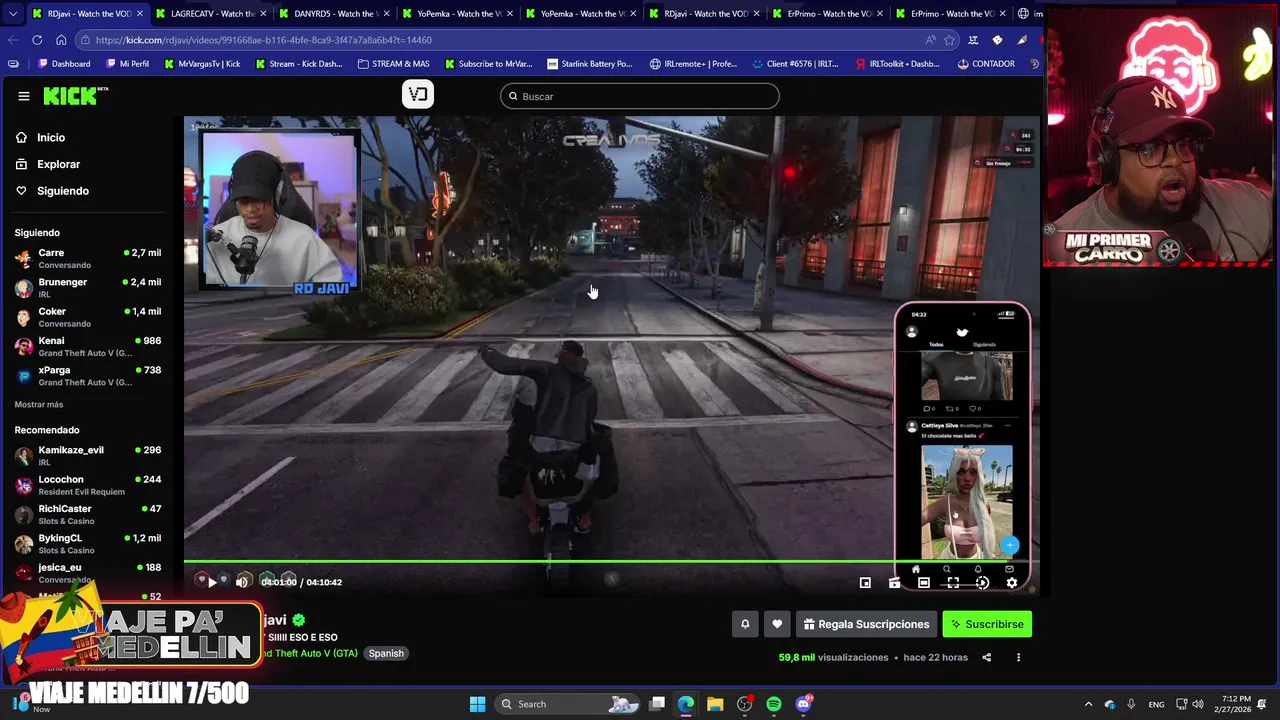Open IRLToolkit Dashboard bookmark
This screenshot has width=1280, height=720.
point(898,64)
